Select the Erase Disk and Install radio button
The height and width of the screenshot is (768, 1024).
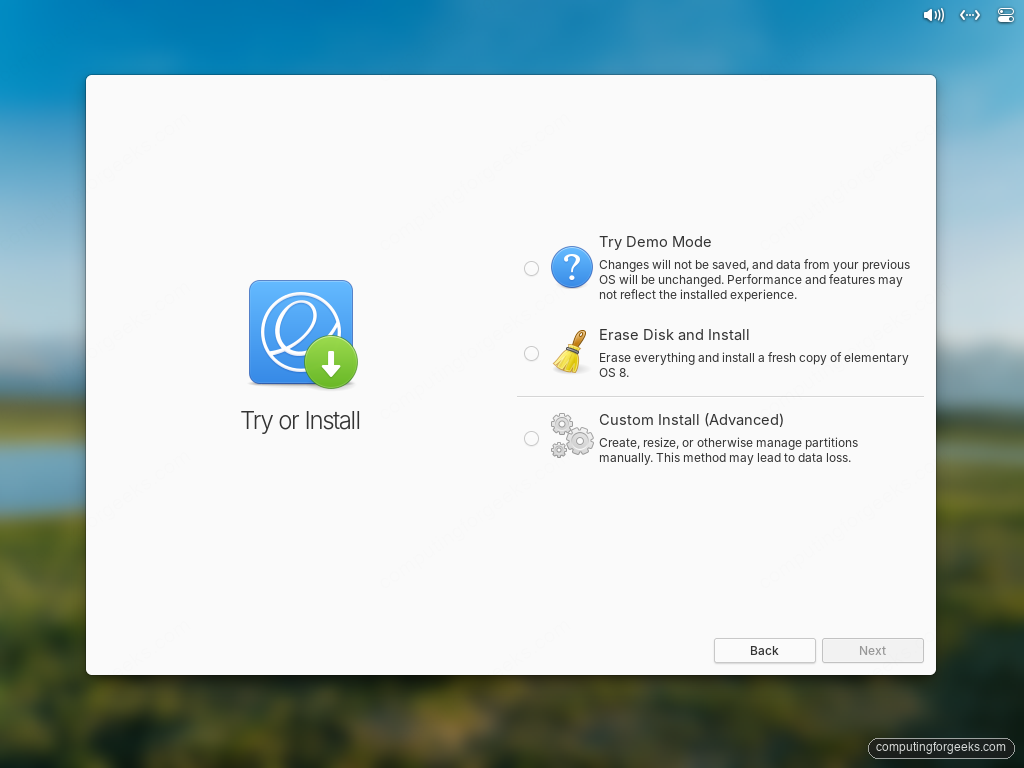click(531, 353)
